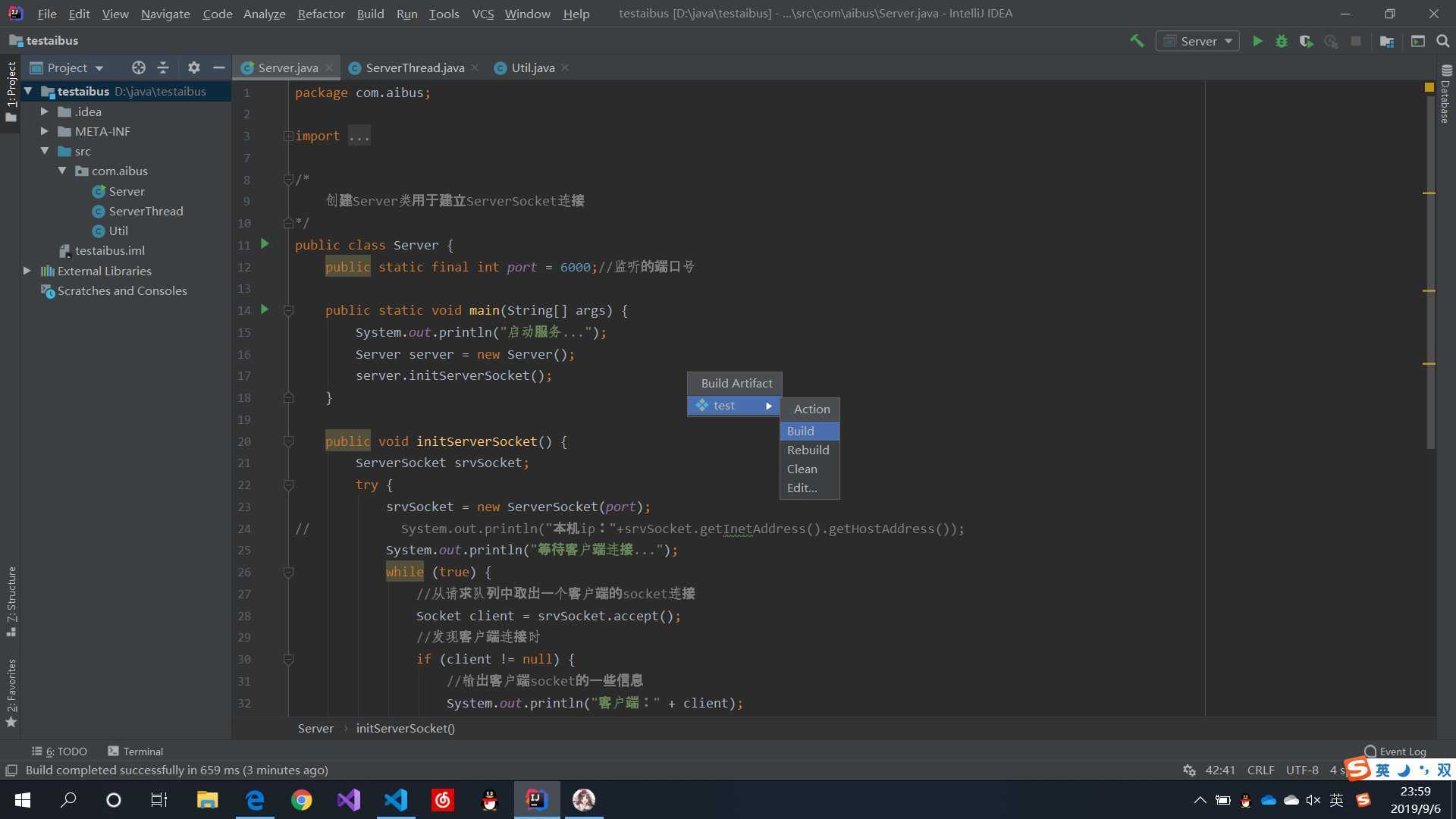This screenshot has width=1456, height=819.
Task: Click the Rebuild option in context menu
Action: click(x=807, y=449)
